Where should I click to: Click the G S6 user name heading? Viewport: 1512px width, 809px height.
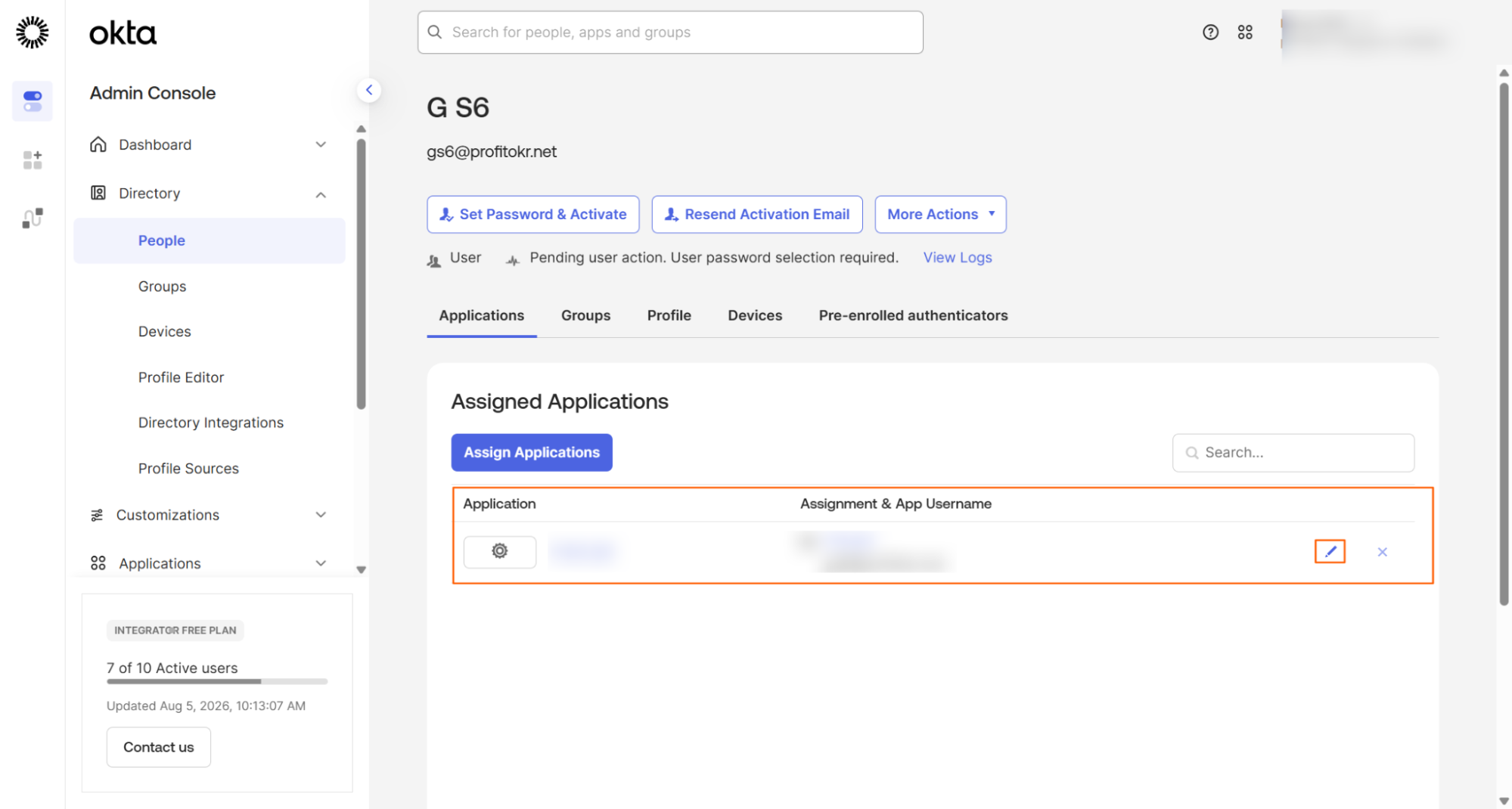(458, 107)
